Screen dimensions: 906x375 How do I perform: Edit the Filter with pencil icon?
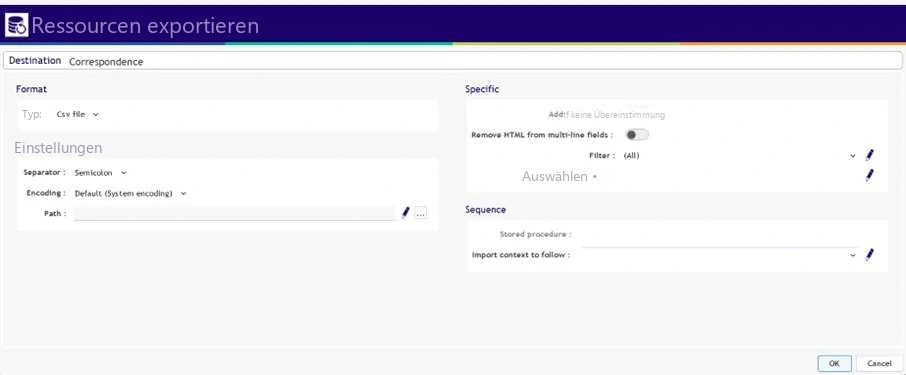tap(870, 155)
